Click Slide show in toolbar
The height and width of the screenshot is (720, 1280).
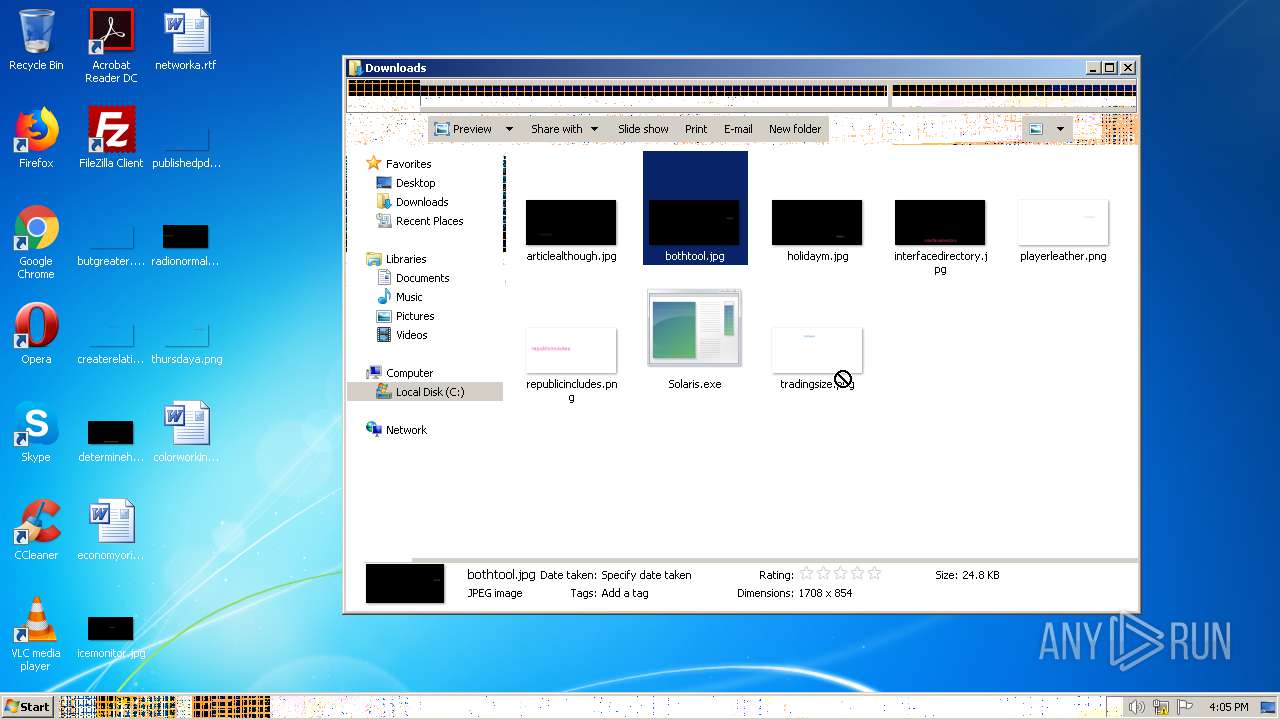pyautogui.click(x=643, y=129)
